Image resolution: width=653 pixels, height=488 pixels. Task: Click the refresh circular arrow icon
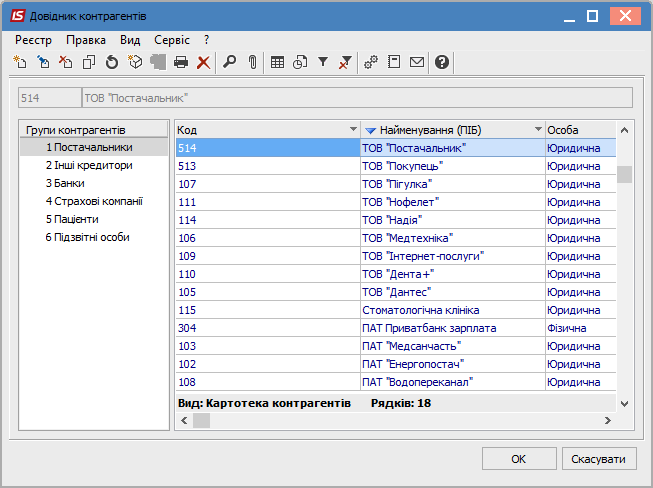(x=112, y=62)
